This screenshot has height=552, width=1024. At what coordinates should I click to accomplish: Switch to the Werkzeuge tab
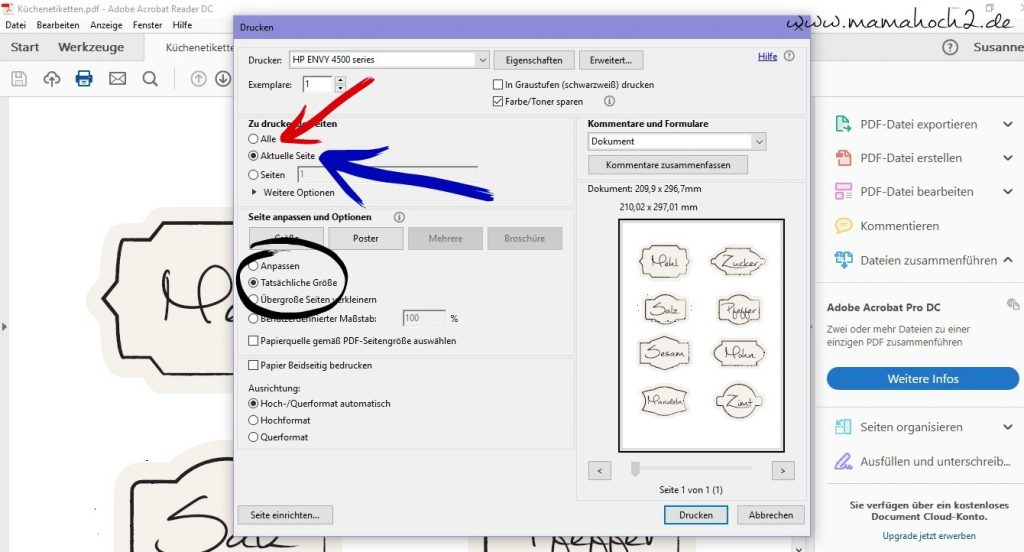coord(91,47)
